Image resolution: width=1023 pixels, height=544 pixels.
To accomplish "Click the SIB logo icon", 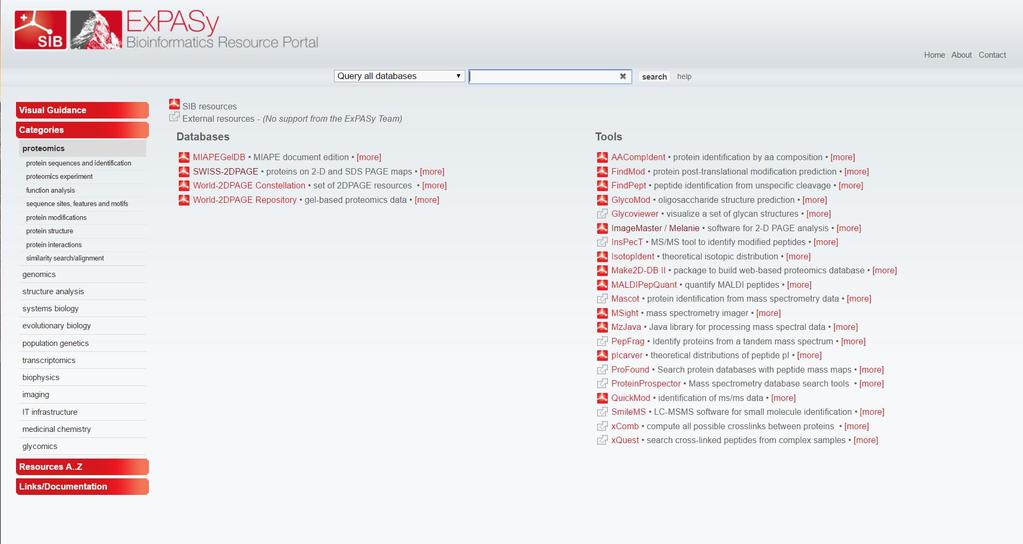I will point(40,31).
